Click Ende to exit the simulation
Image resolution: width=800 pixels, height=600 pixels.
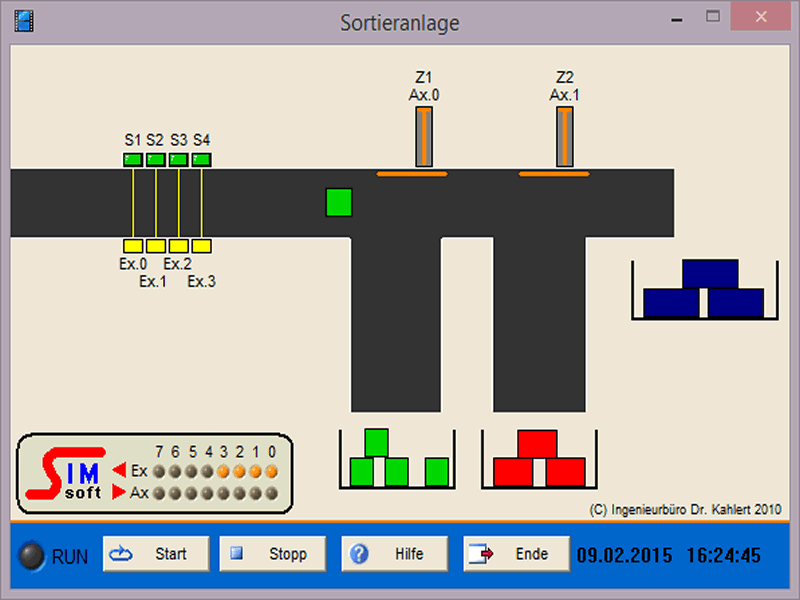[x=516, y=554]
